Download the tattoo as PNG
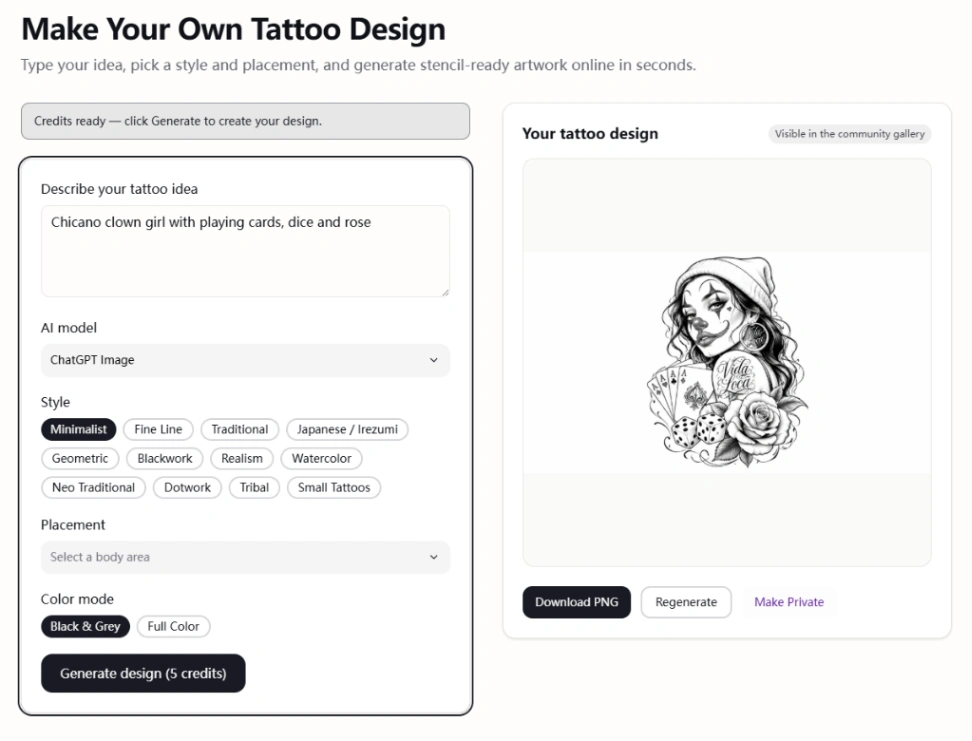 pyautogui.click(x=577, y=602)
